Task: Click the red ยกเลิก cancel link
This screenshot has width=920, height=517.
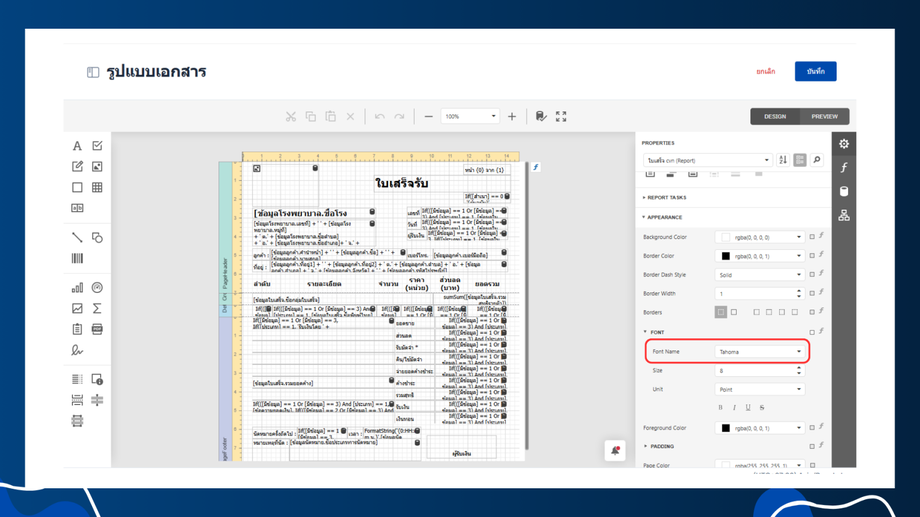Action: coord(765,72)
